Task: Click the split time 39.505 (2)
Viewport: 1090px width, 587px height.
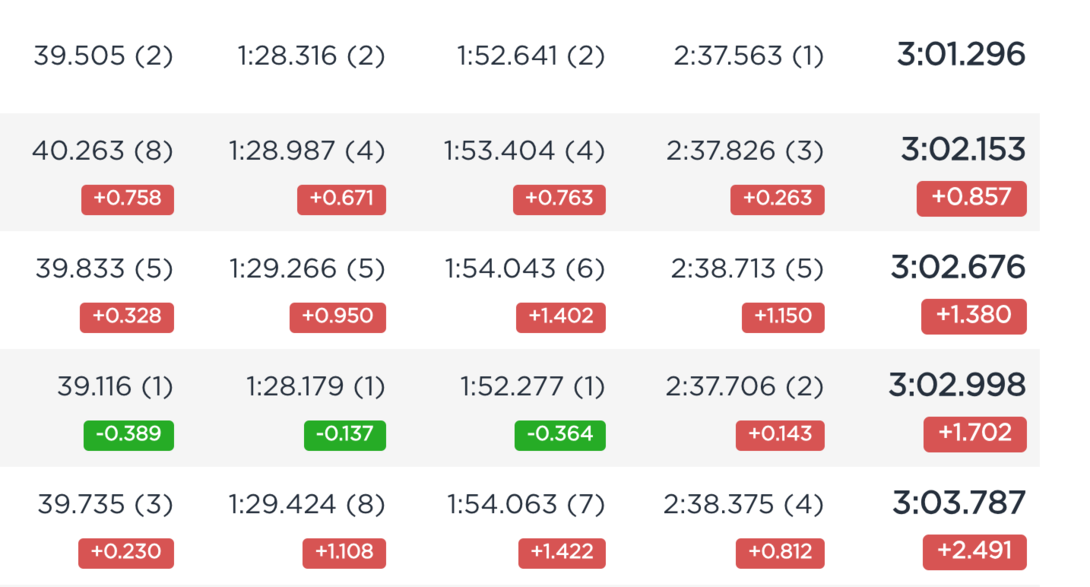Action: (103, 56)
